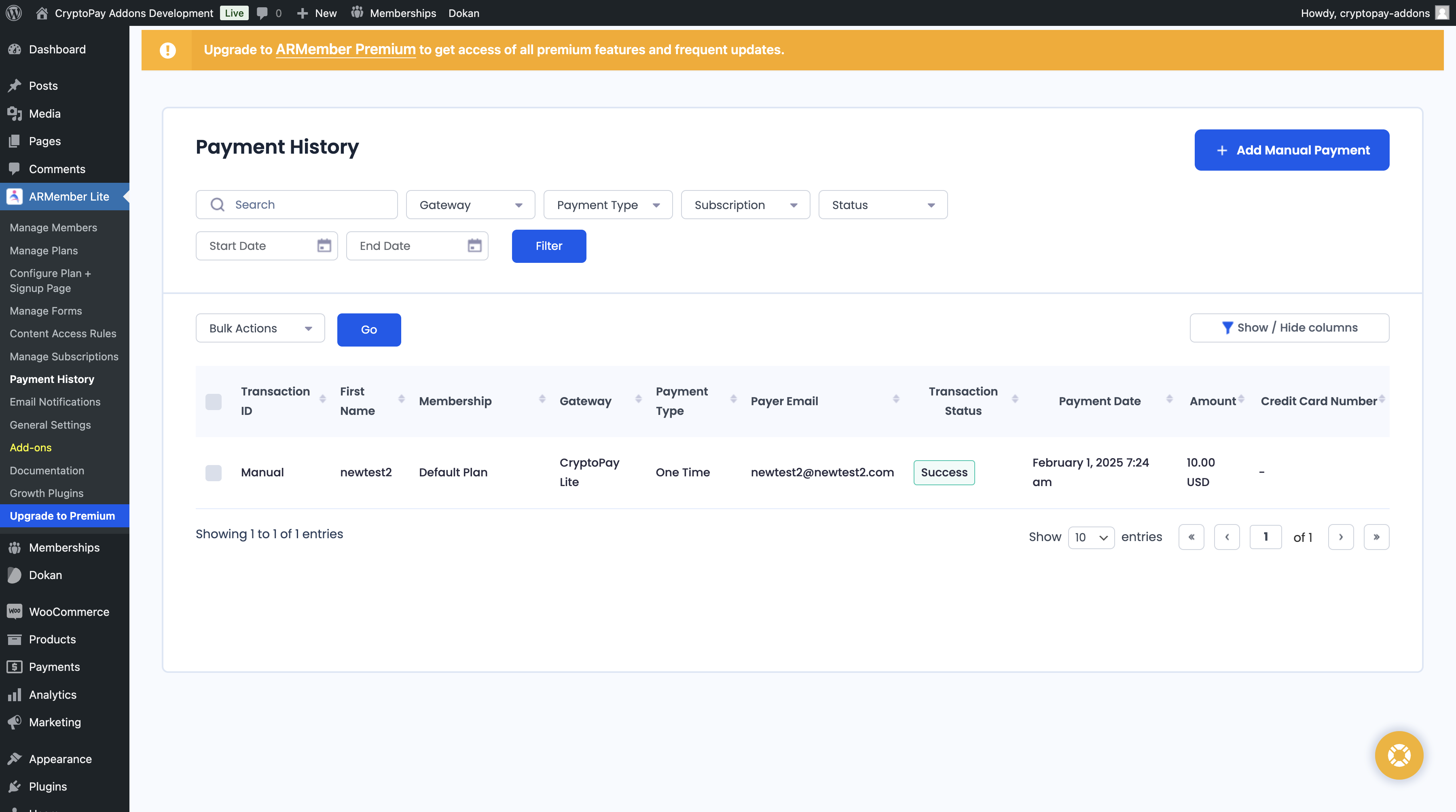Open the Show entries count selector
This screenshot has width=1456, height=812.
tap(1091, 537)
